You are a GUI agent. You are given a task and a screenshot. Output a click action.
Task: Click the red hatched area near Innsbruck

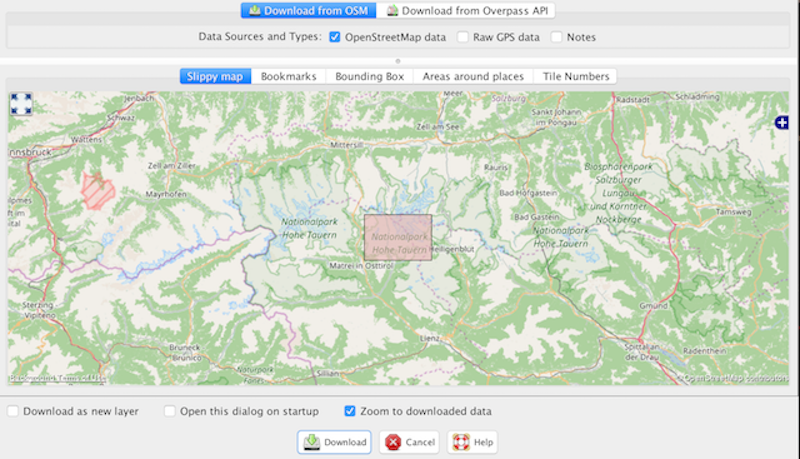pyautogui.click(x=98, y=191)
